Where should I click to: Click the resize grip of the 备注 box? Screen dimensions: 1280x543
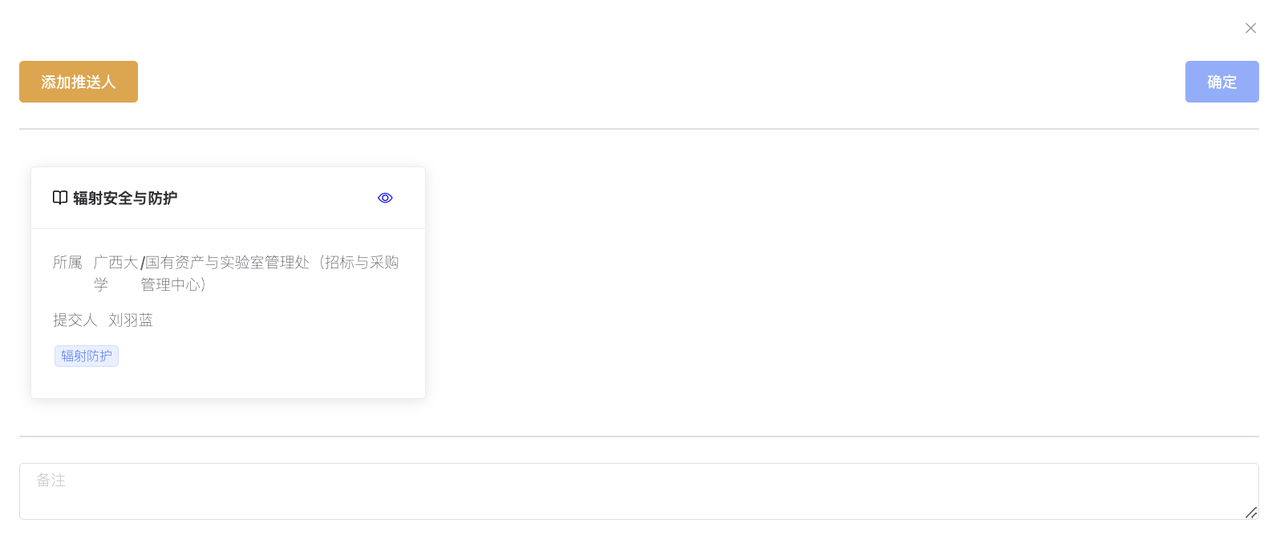pos(1251,512)
